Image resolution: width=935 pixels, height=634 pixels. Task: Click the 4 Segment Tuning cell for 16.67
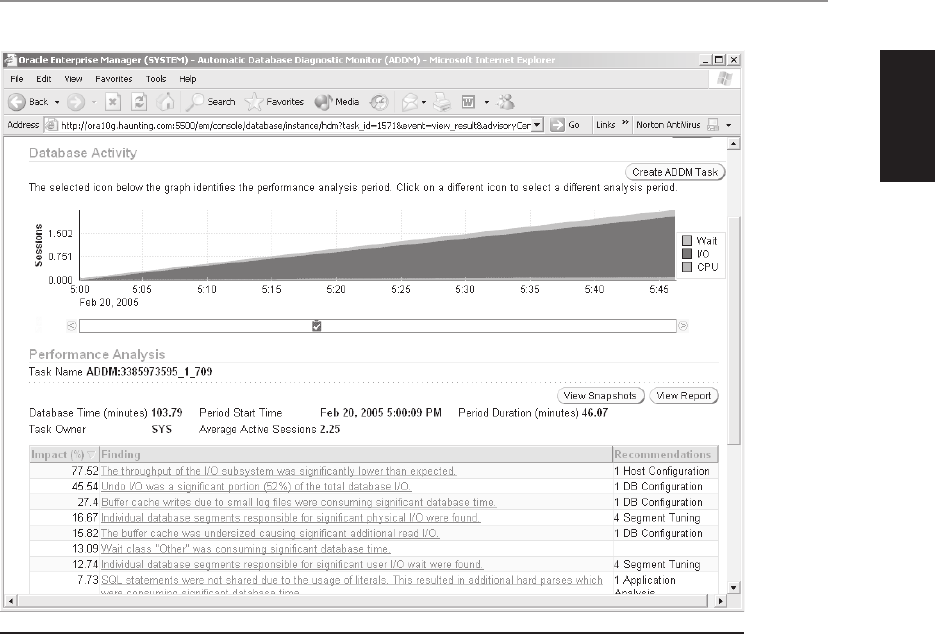[x=657, y=518]
